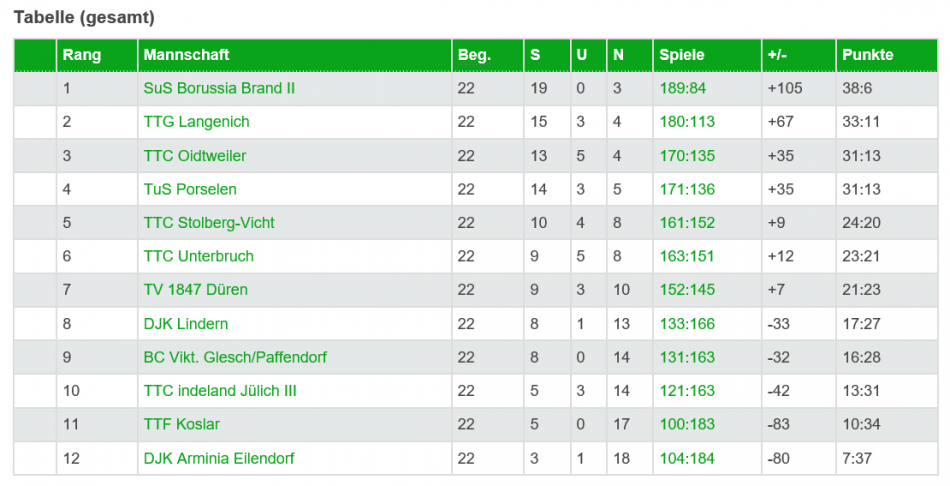Open the TuS Porselen team link
Viewport: 950px width, 486px height.
click(190, 189)
